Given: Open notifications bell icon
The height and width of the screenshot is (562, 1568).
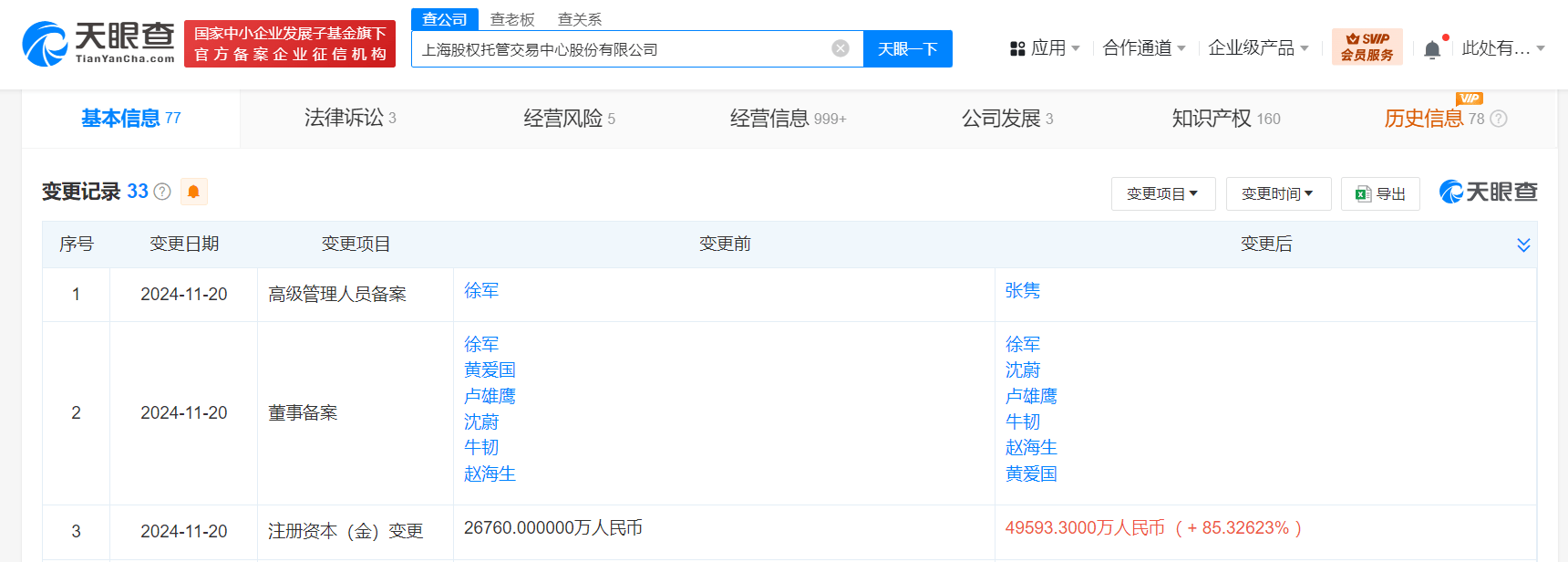Looking at the screenshot, I should tap(1432, 49).
